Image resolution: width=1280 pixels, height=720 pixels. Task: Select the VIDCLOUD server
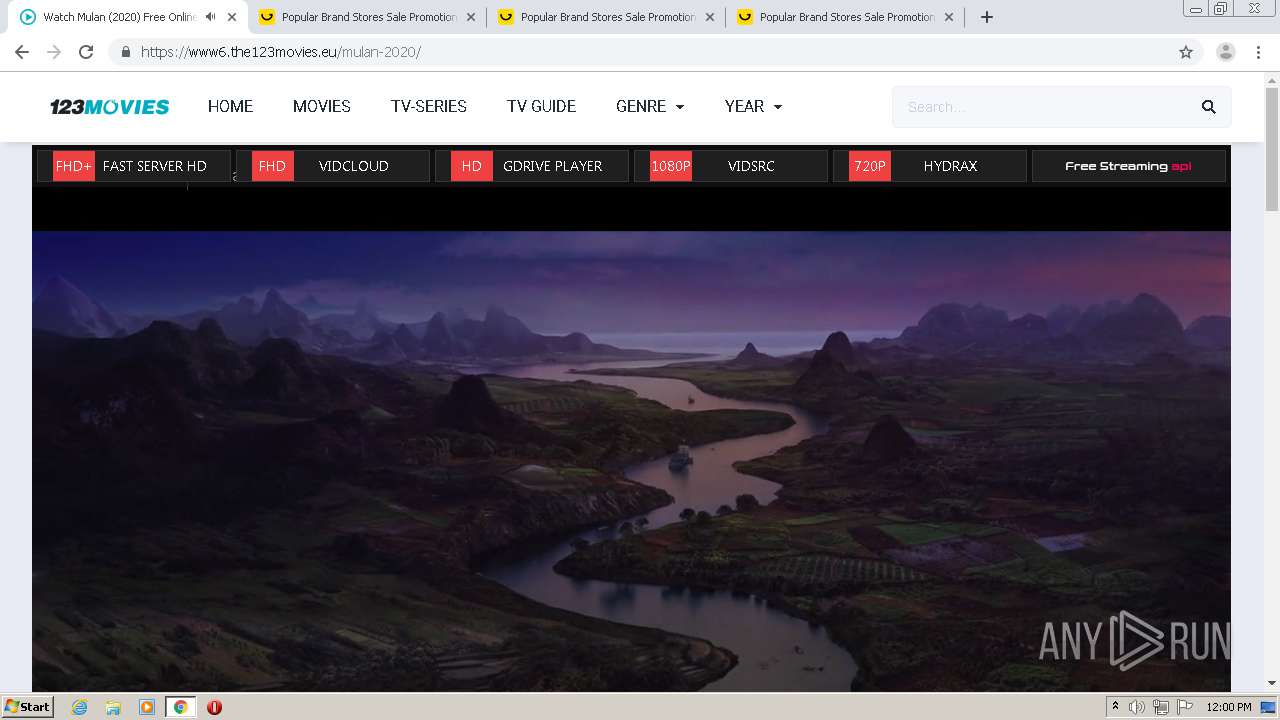(x=332, y=166)
